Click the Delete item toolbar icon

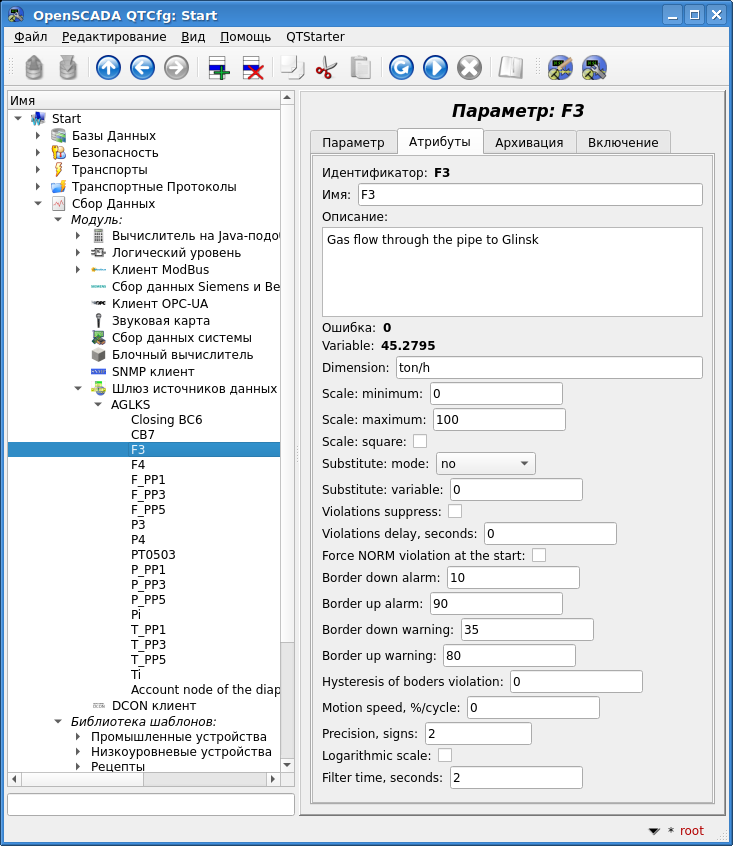[x=252, y=68]
